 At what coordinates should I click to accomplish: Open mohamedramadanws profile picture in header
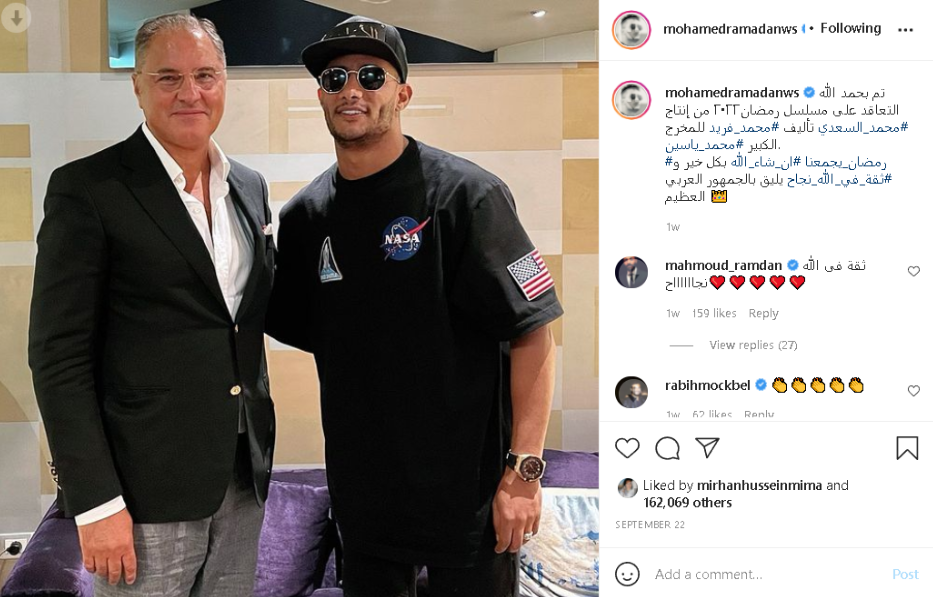click(631, 30)
